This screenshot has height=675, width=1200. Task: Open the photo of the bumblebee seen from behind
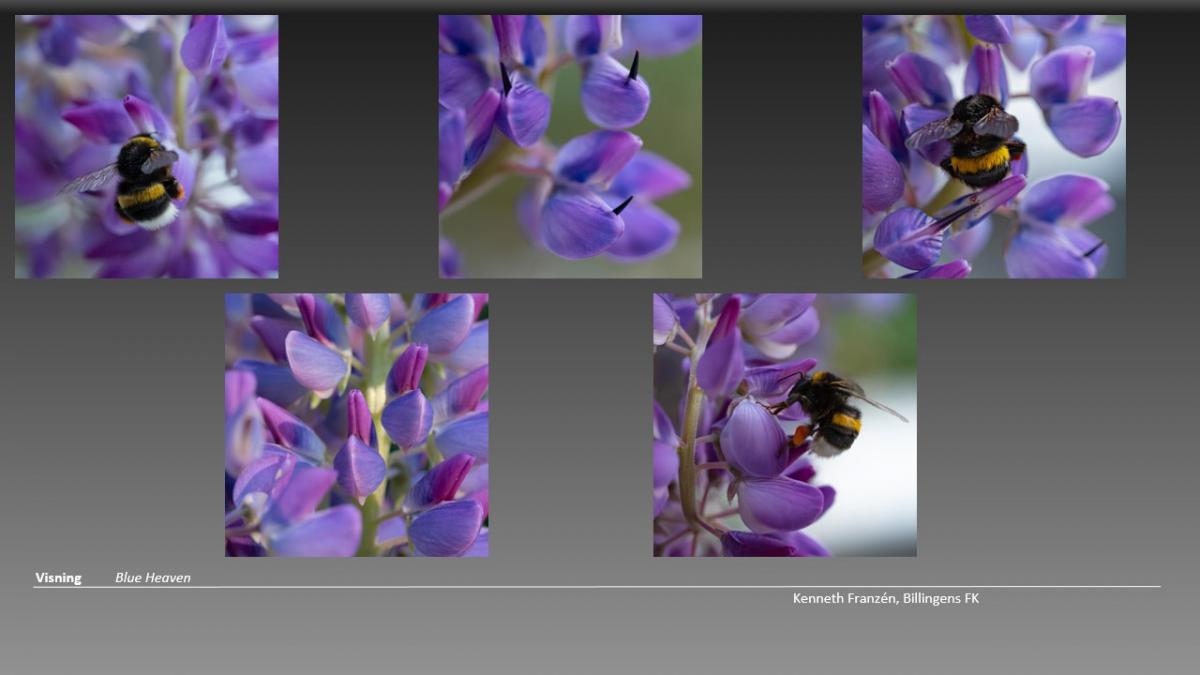click(994, 146)
